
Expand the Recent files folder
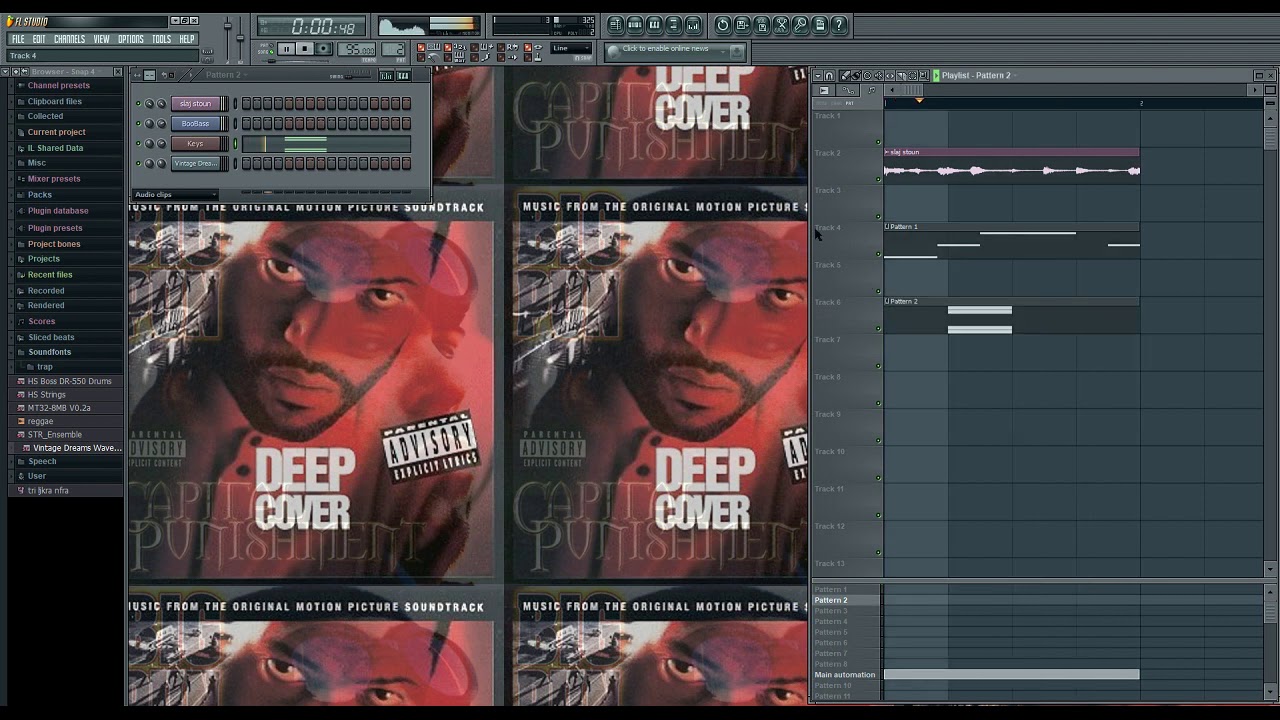point(50,275)
